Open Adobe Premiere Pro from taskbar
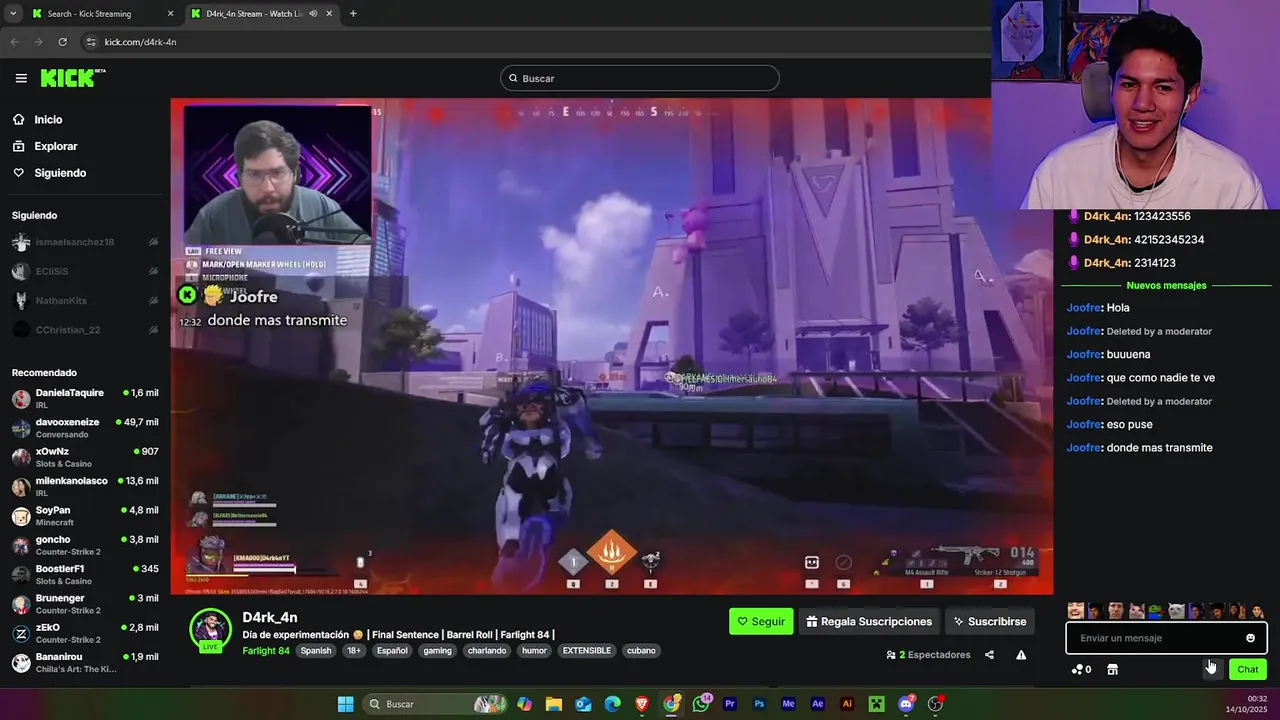Viewport: 1280px width, 720px height. click(730, 704)
